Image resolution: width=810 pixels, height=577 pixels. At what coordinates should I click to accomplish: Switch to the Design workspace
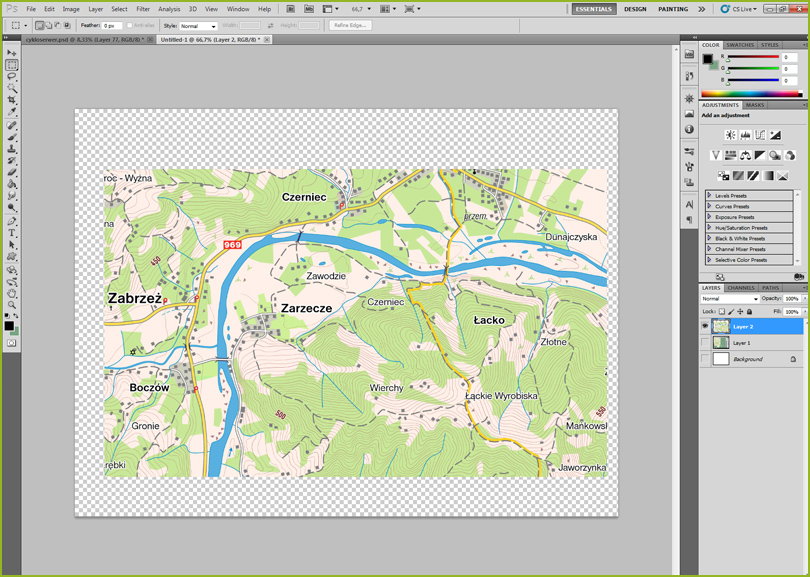(635, 9)
